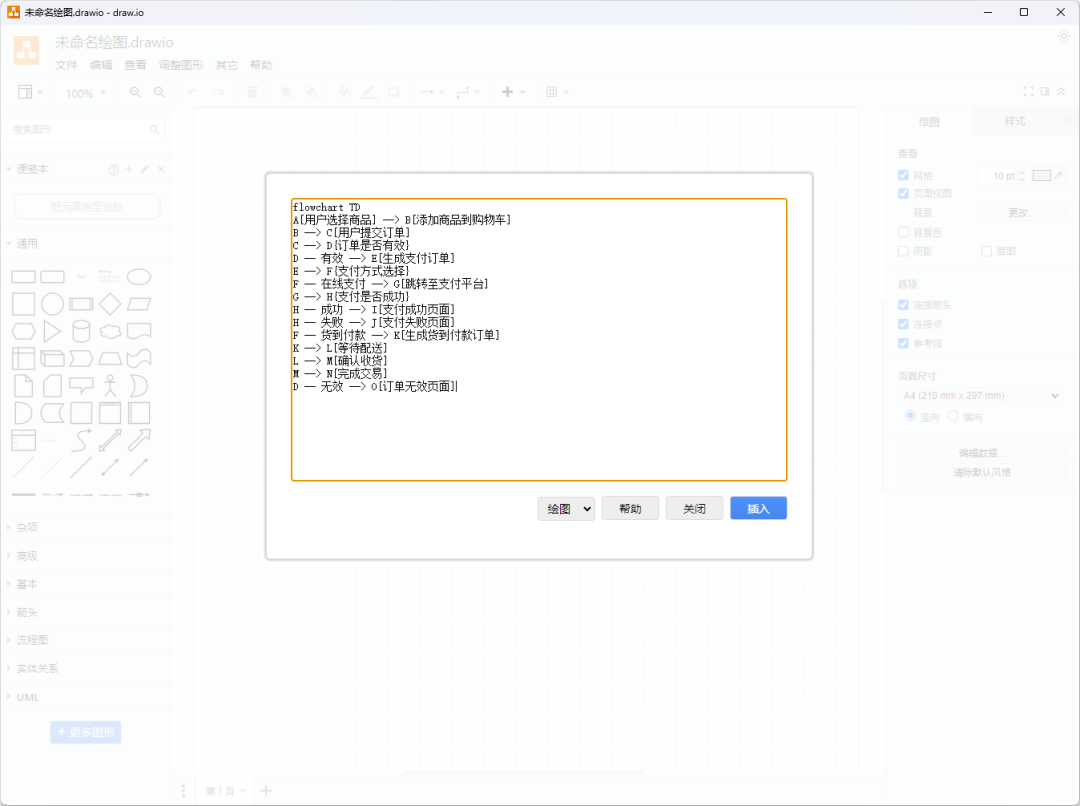
Task: Toggle the 参考线 guides checkbox
Action: pos(903,343)
